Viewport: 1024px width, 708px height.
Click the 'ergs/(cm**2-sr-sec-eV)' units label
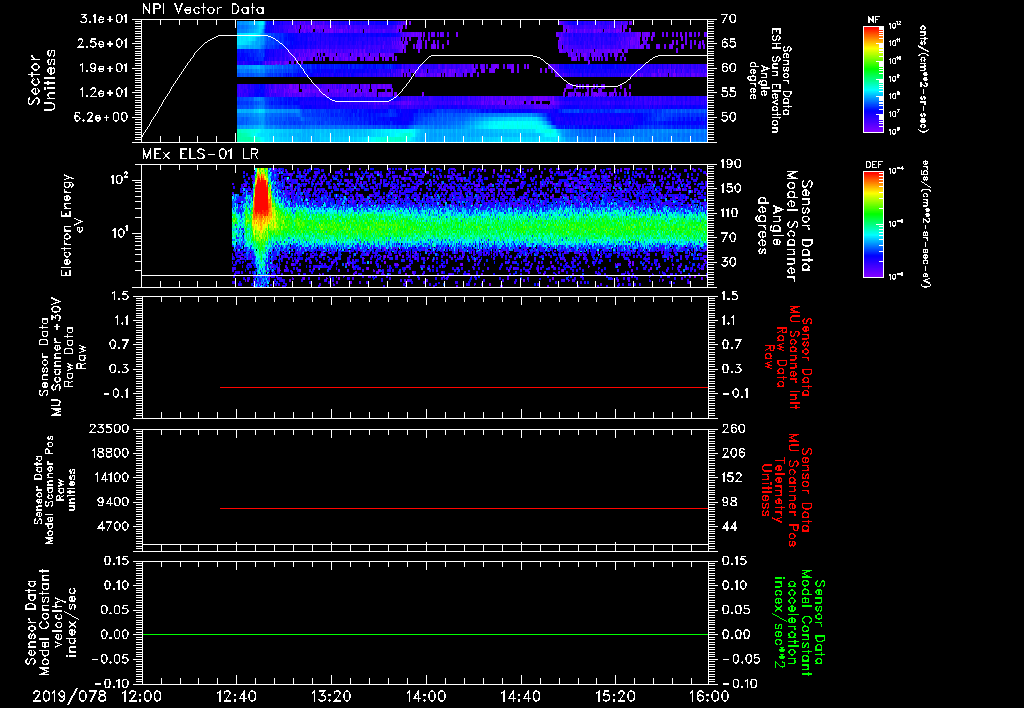tap(926, 223)
